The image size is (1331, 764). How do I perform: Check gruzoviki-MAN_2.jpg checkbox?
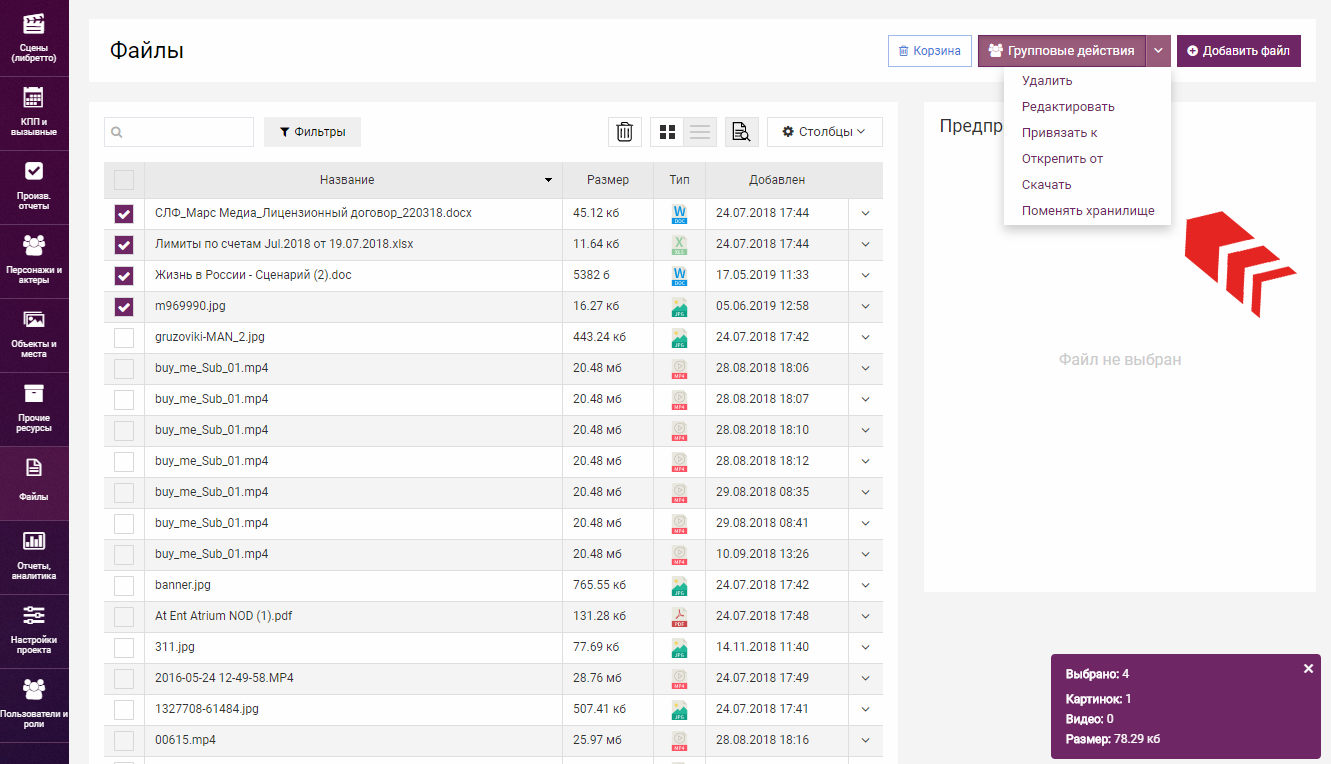coord(124,337)
